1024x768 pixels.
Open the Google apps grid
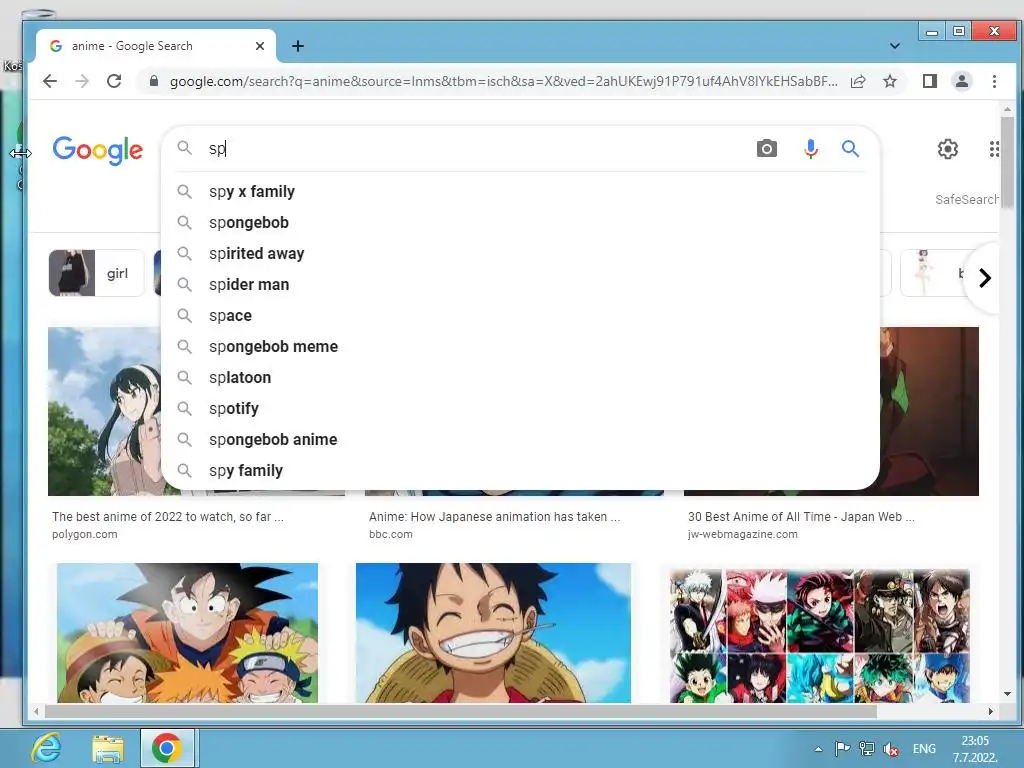(x=993, y=149)
